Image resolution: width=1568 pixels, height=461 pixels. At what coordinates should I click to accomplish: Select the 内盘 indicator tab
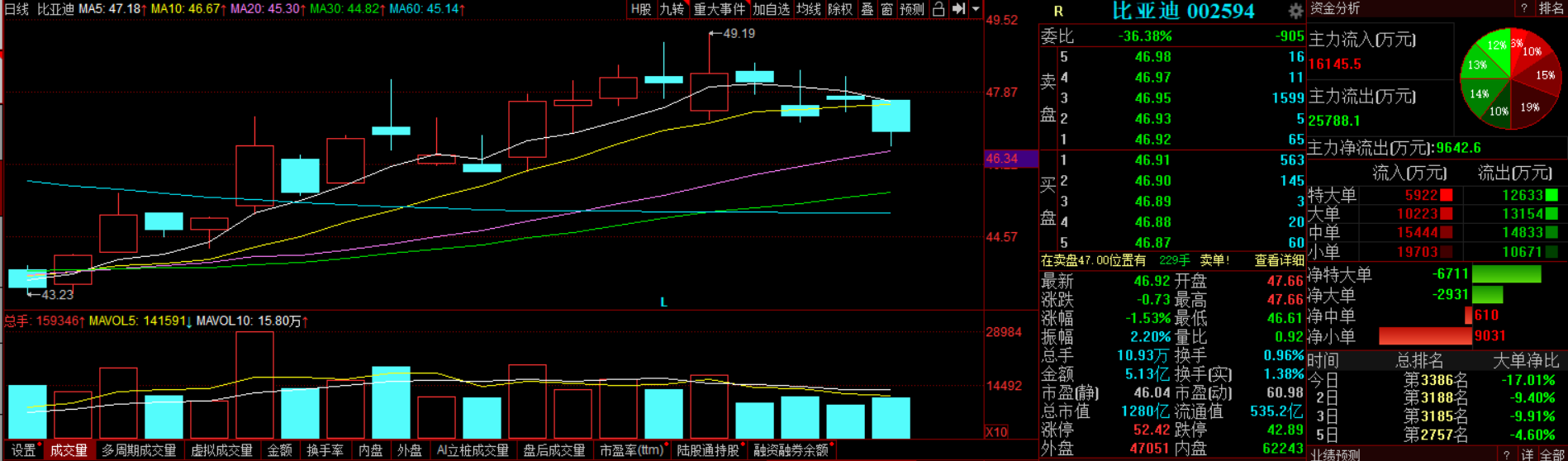(371, 450)
